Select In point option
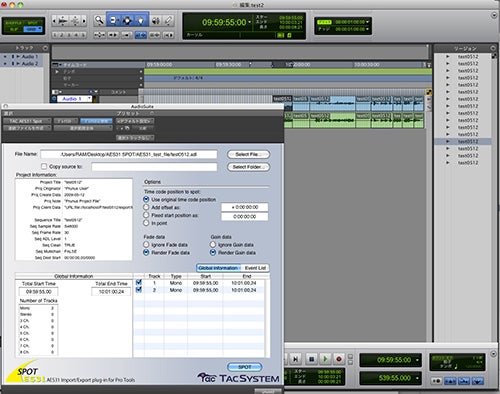 point(146,223)
